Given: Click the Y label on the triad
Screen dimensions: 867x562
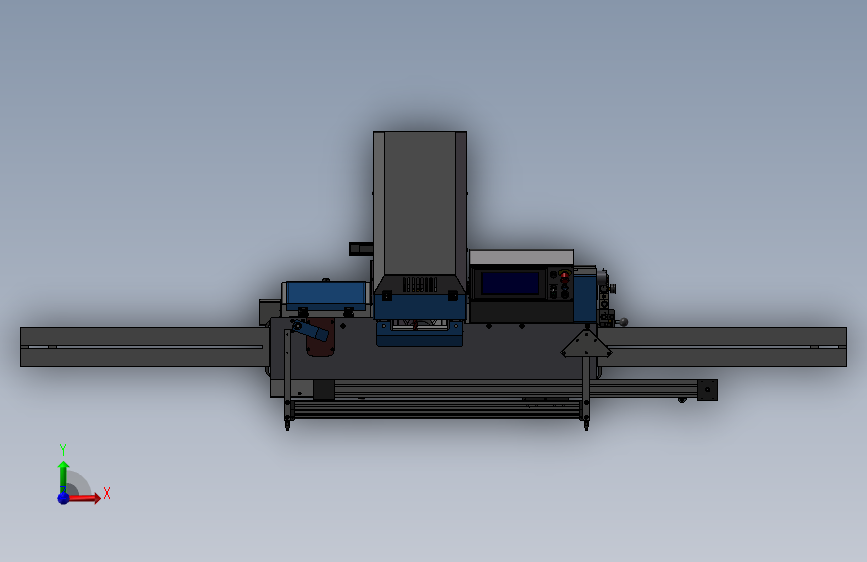Looking at the screenshot, I should click(63, 449).
